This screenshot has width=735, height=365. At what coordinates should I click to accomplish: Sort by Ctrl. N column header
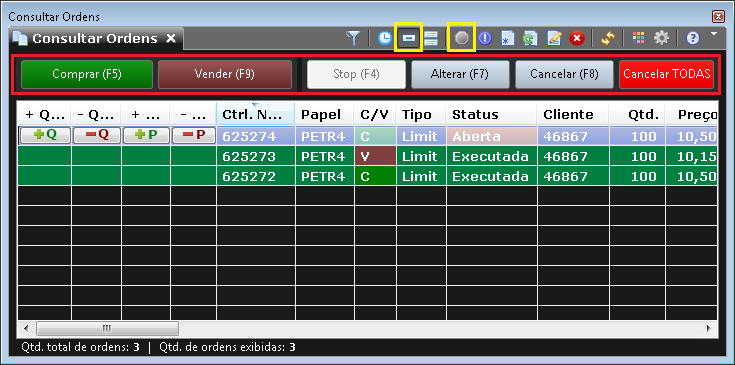click(x=255, y=114)
